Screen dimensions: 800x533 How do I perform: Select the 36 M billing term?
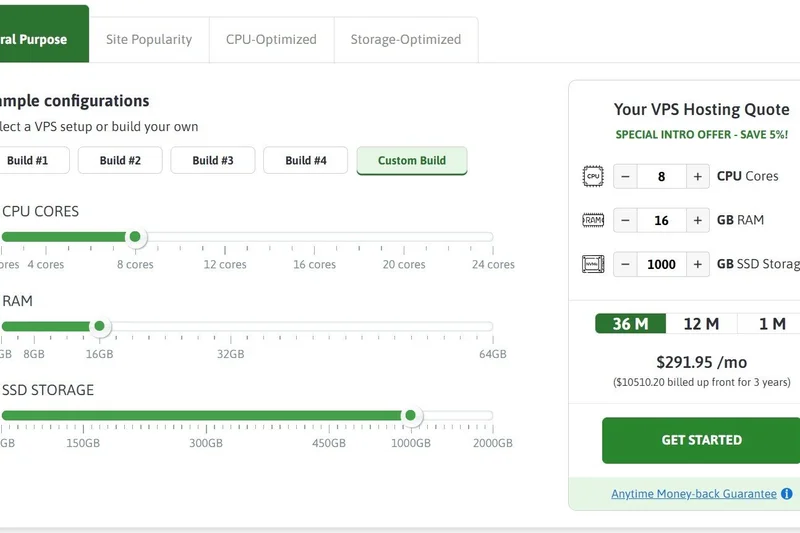(x=631, y=324)
